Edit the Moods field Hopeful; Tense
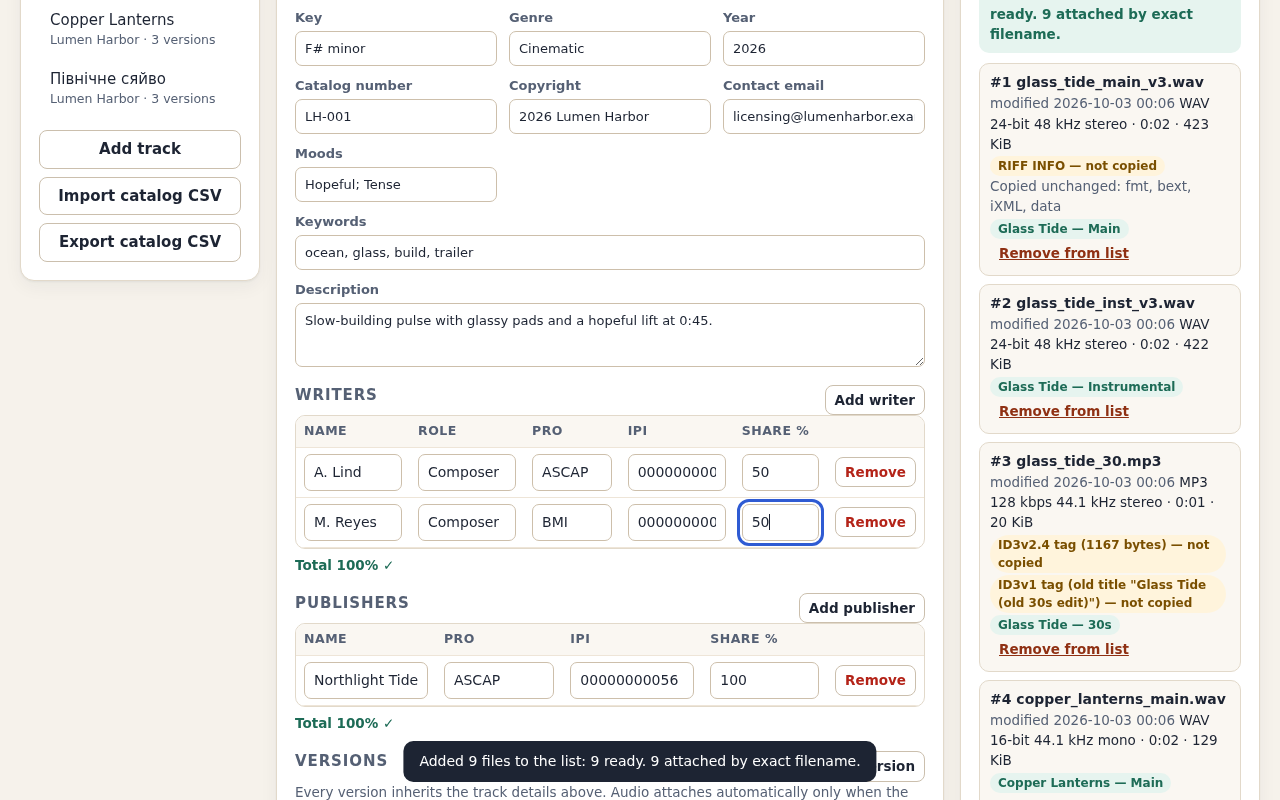Image resolution: width=1280 pixels, height=800 pixels. [x=396, y=184]
